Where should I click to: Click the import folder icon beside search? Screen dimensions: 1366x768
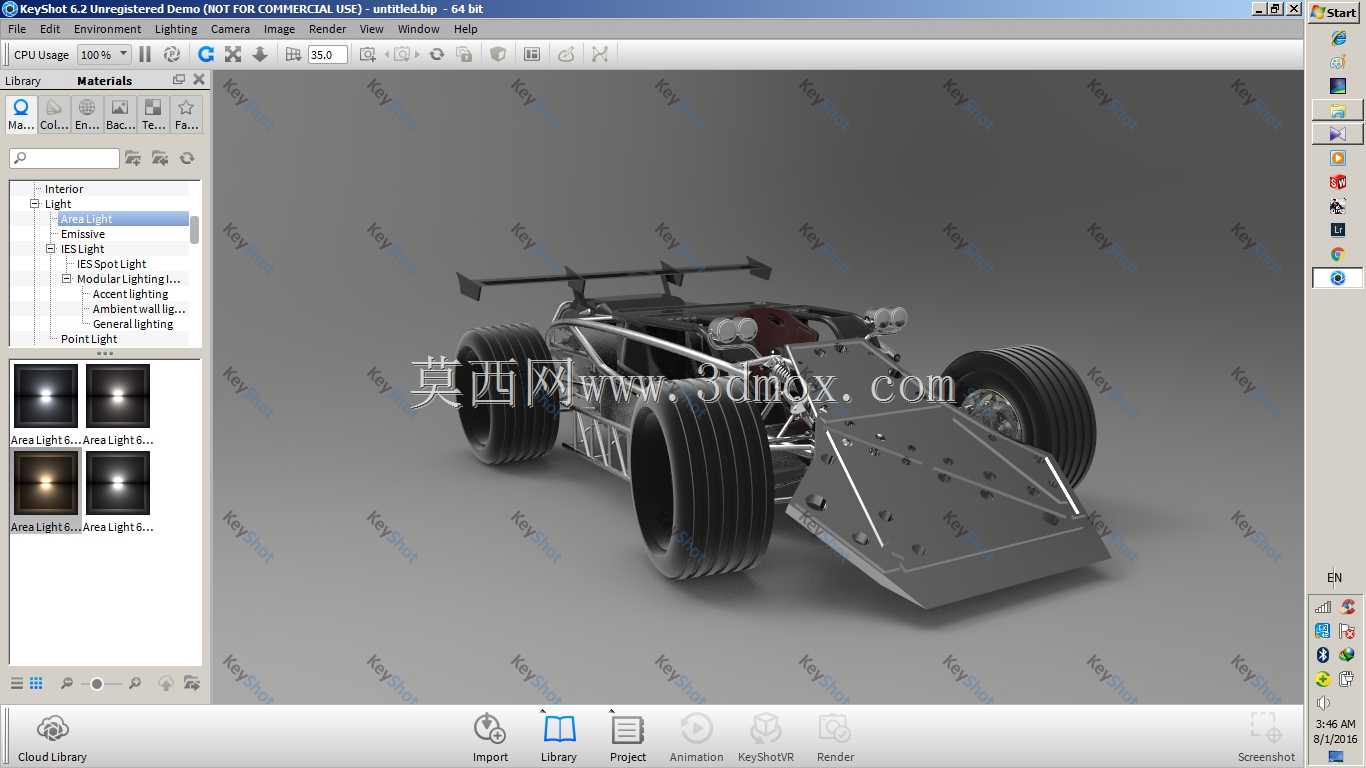tap(160, 158)
